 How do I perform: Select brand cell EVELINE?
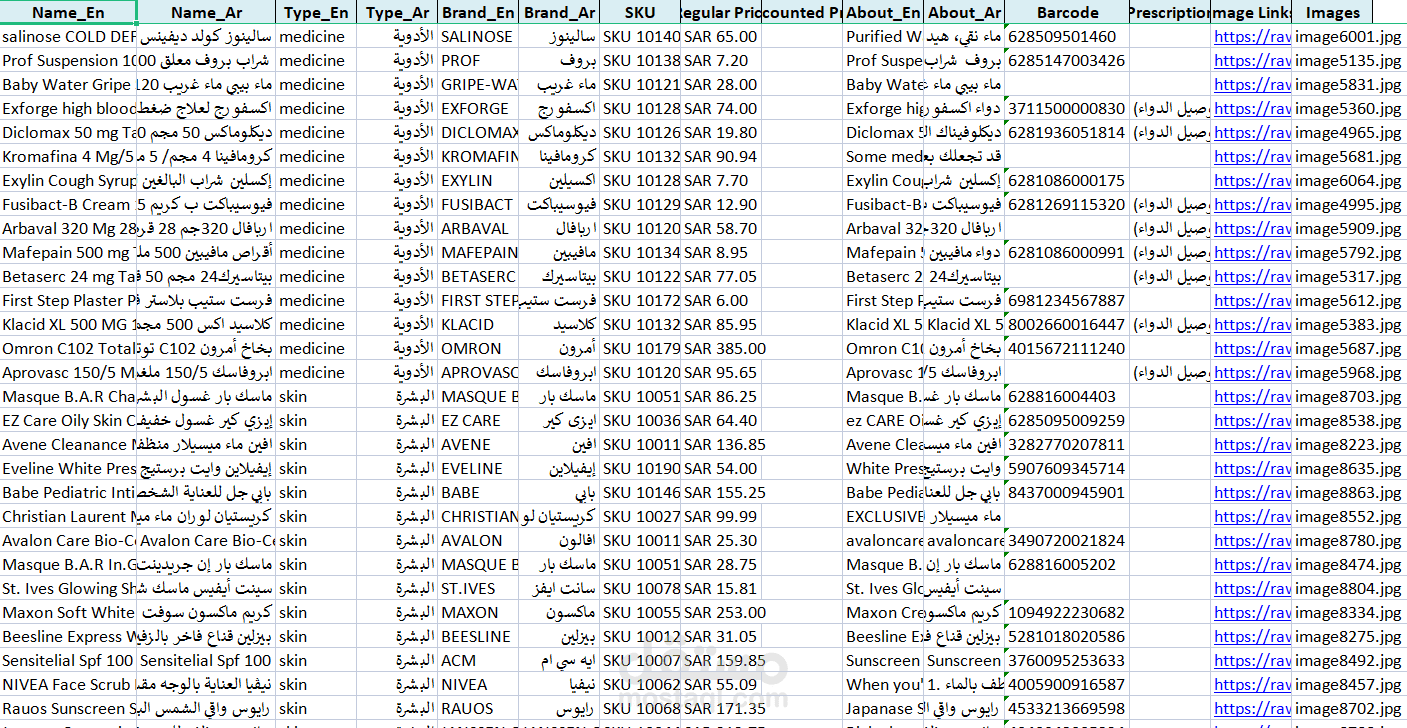click(478, 469)
